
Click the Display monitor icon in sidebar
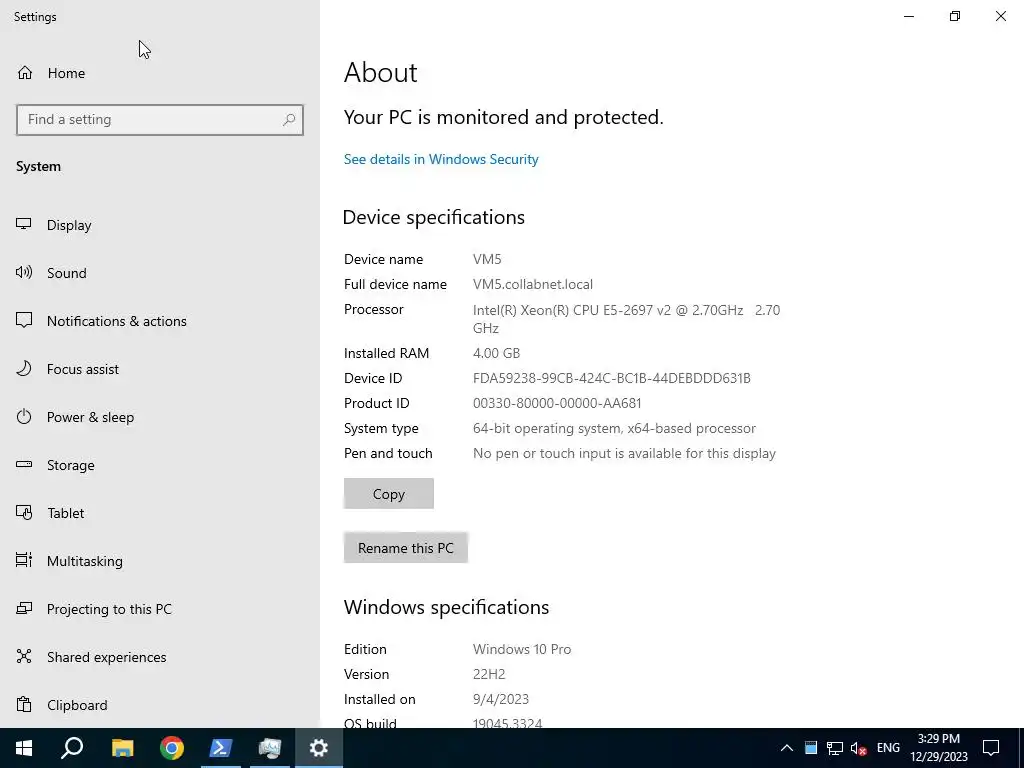(24, 225)
